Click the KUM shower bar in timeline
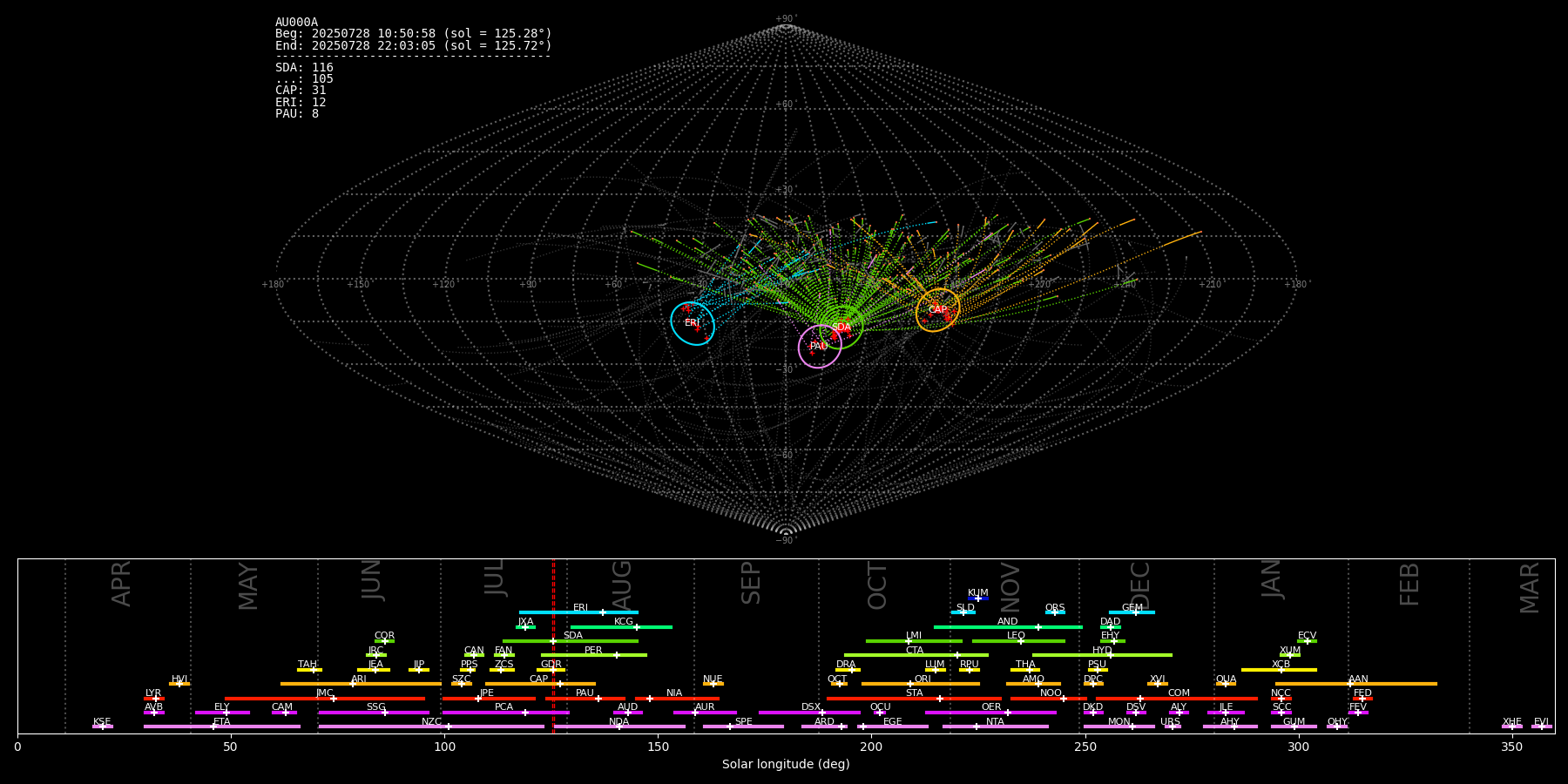Image resolution: width=1568 pixels, height=784 pixels. [978, 598]
